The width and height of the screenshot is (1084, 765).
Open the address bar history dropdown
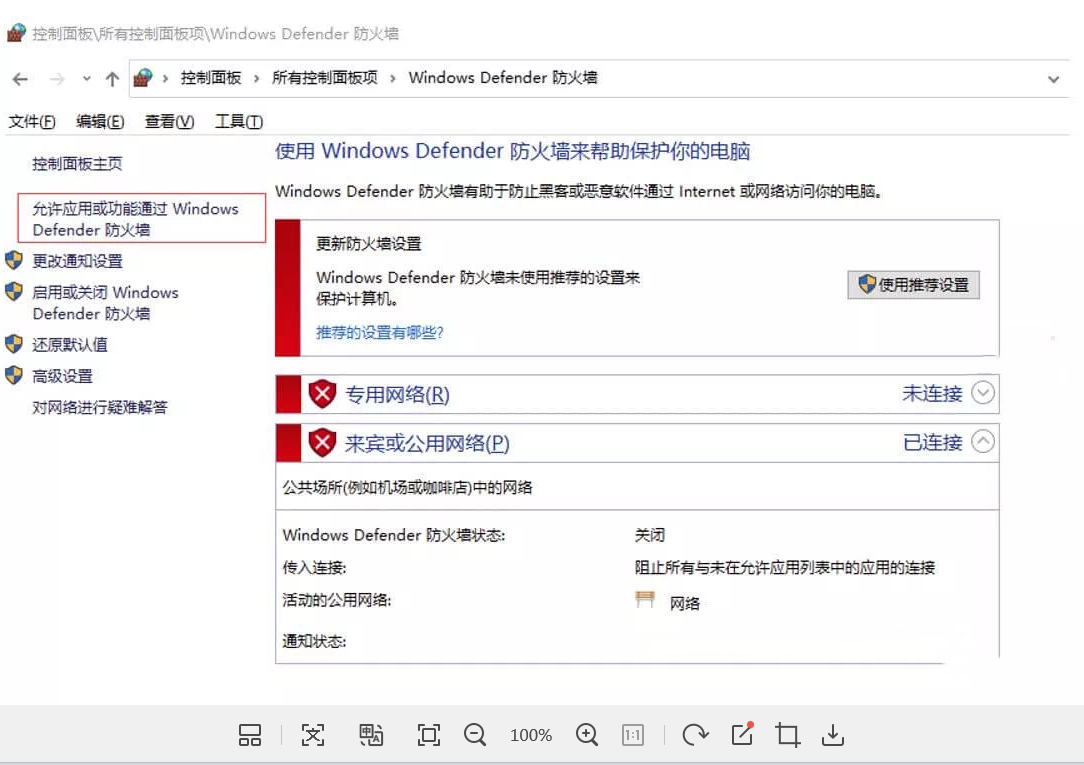pyautogui.click(x=1053, y=79)
